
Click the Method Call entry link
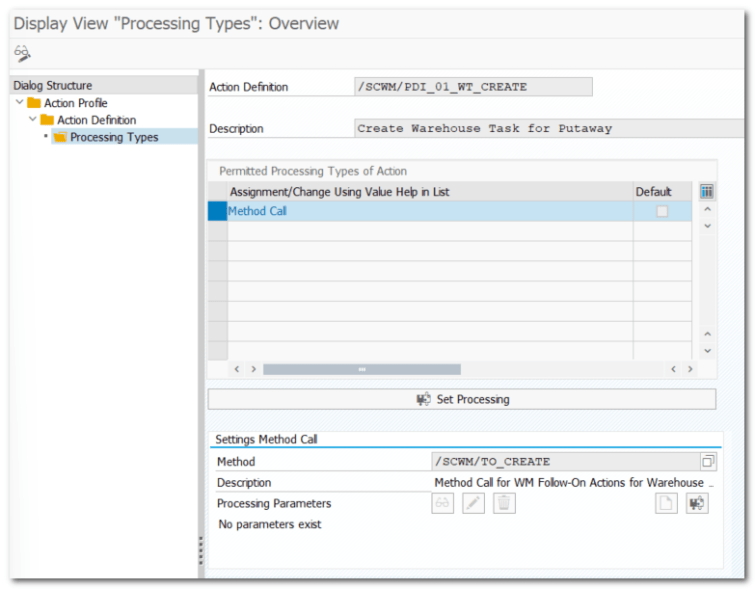(257, 211)
